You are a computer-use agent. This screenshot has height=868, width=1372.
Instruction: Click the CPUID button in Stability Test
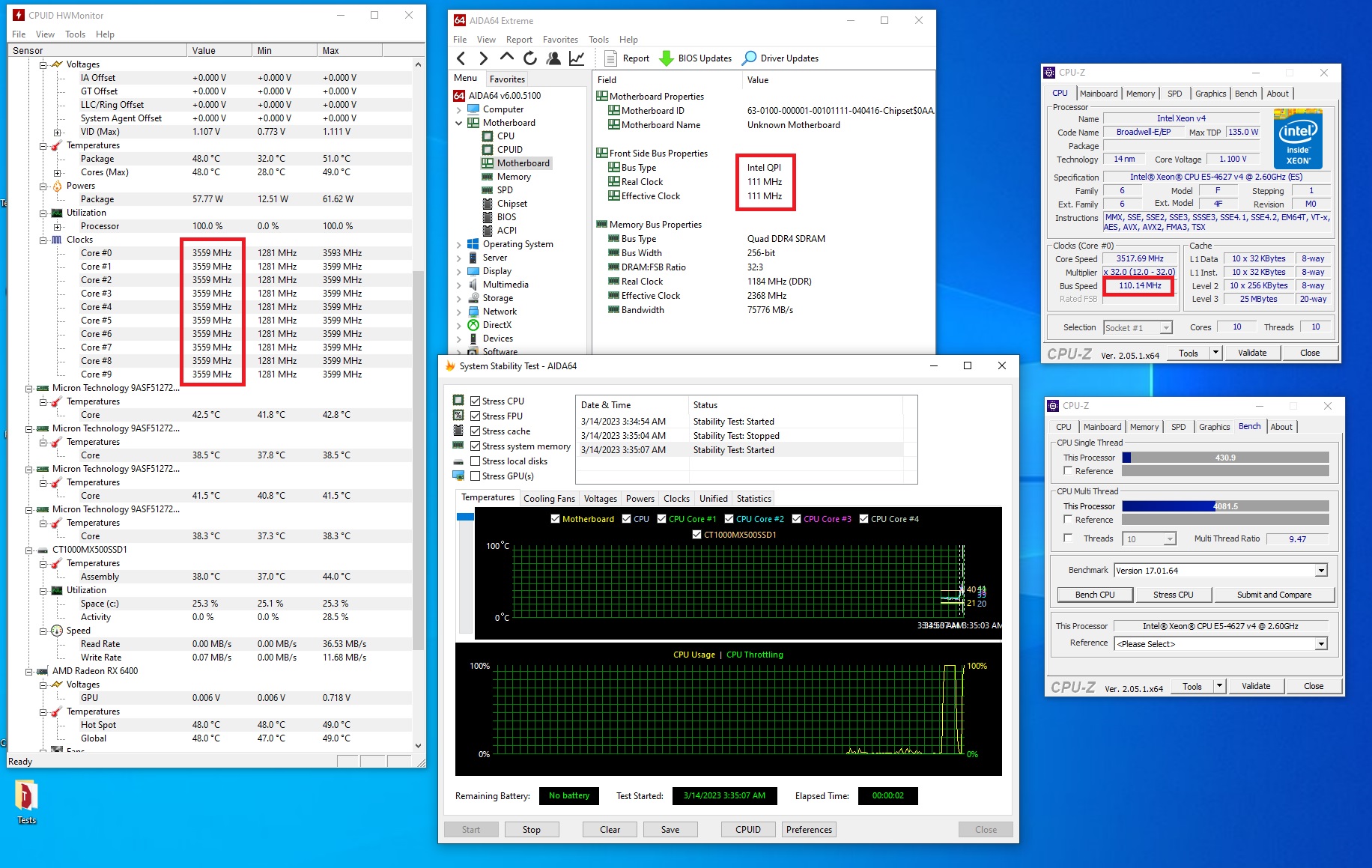point(747,830)
